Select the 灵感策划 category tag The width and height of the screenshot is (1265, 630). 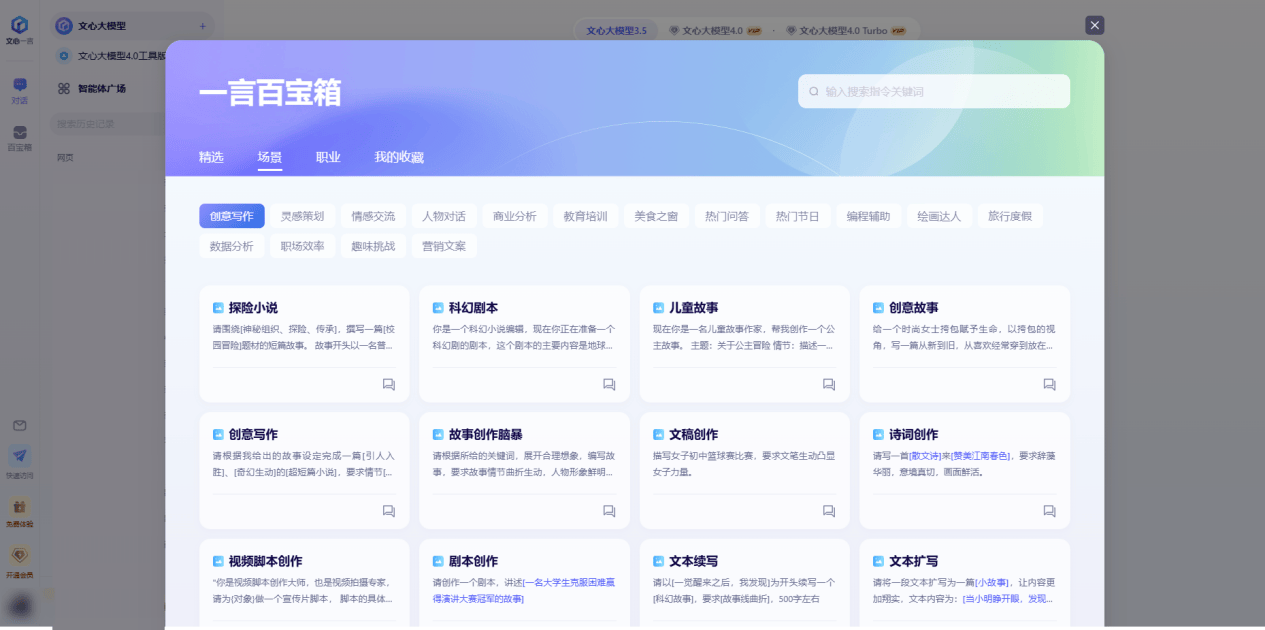302,216
